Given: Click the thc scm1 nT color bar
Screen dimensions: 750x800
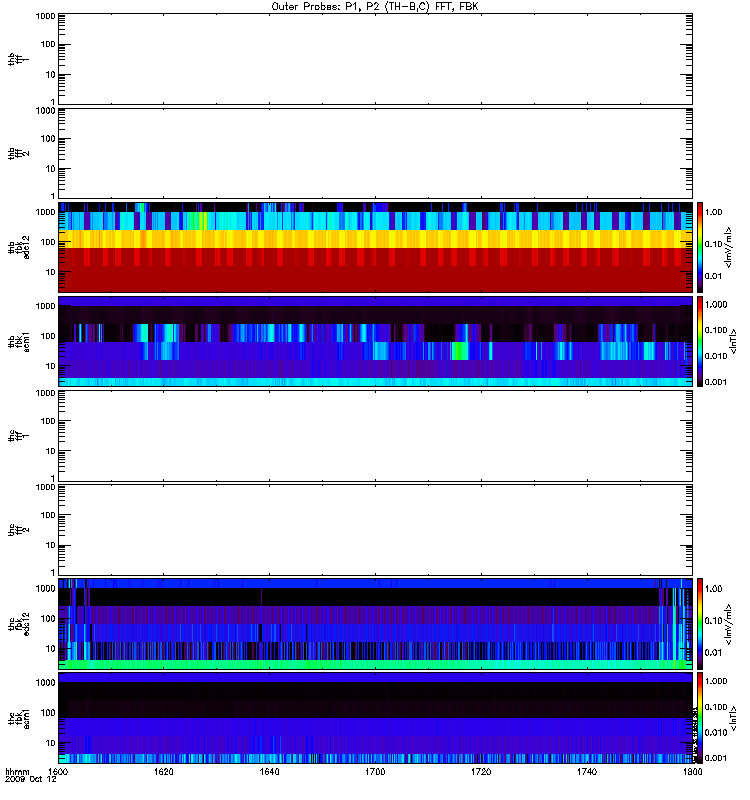Looking at the screenshot, I should pos(700,718).
